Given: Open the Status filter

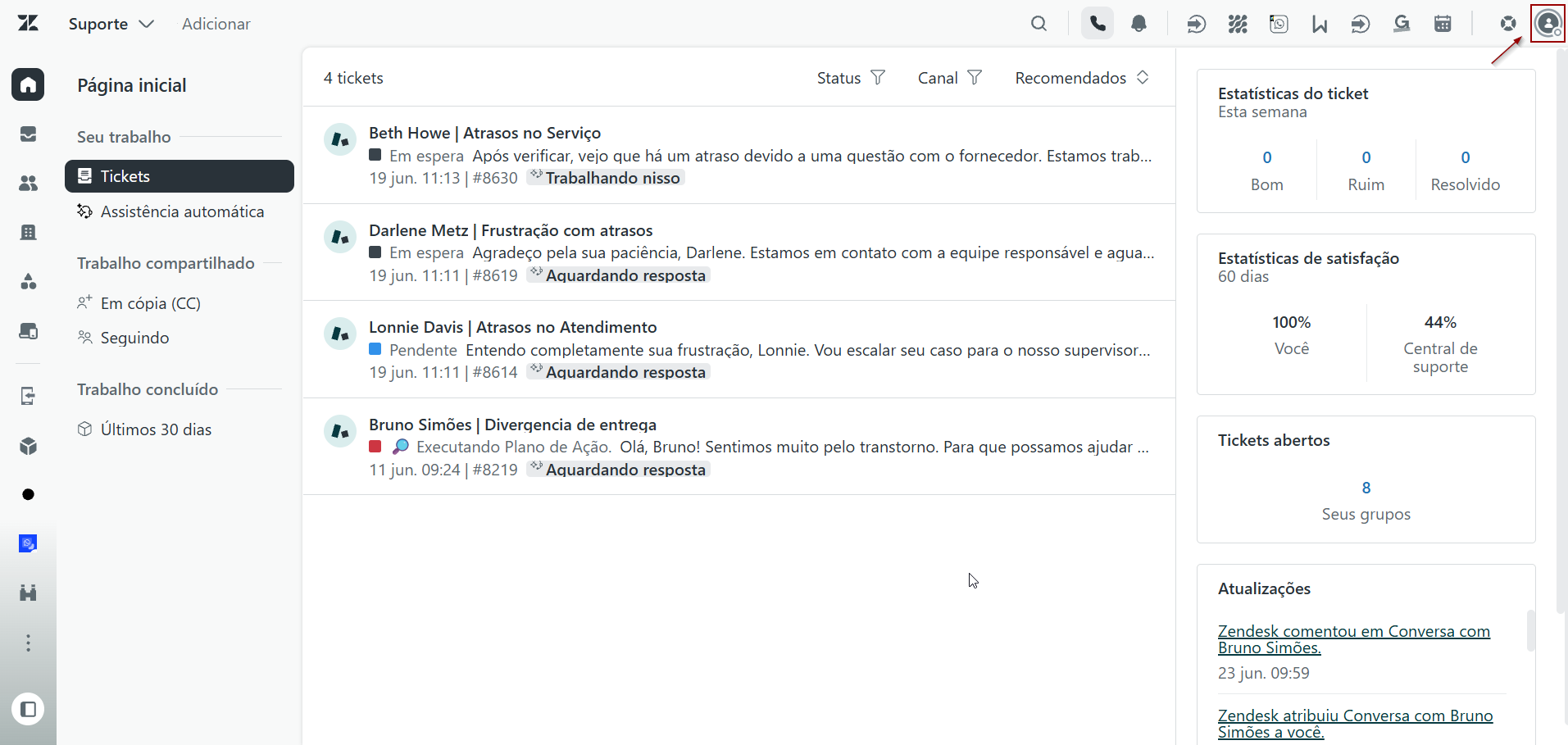Looking at the screenshot, I should [851, 78].
